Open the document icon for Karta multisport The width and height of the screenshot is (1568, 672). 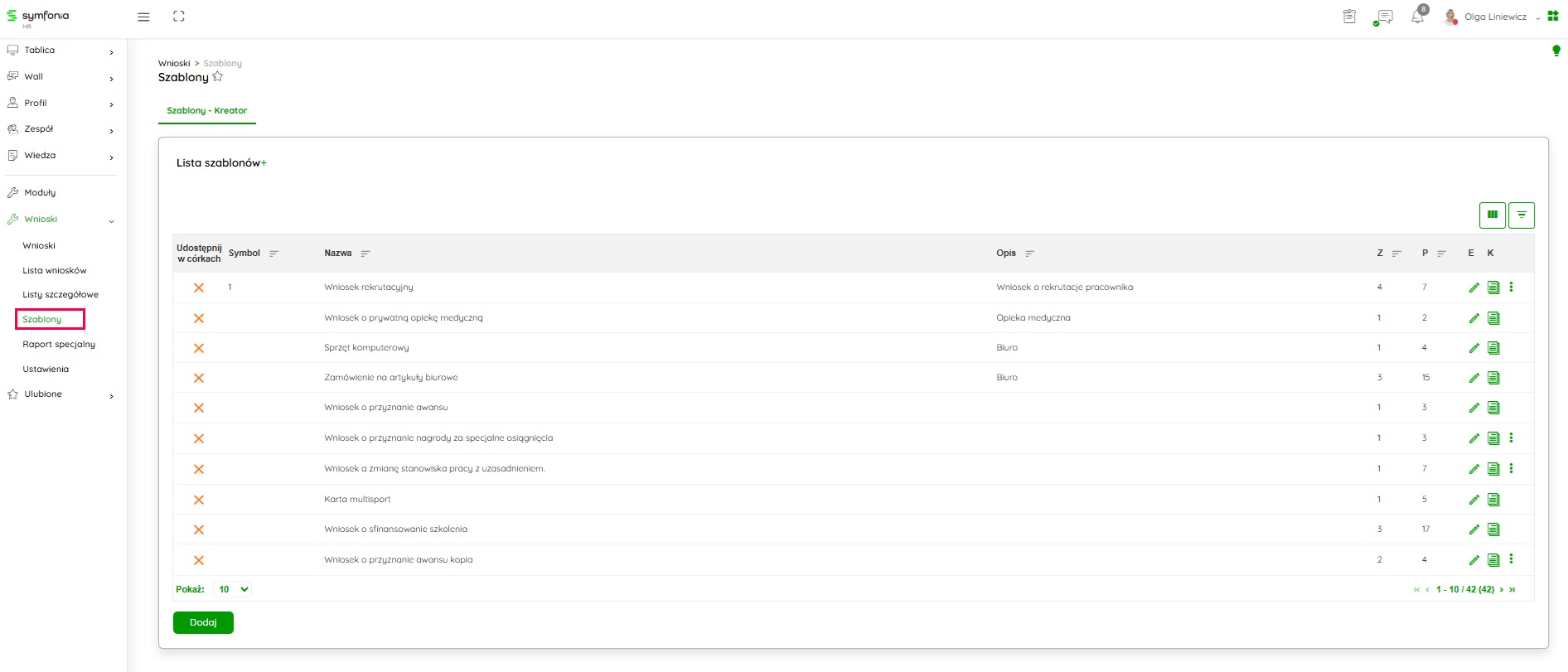pyautogui.click(x=1493, y=500)
